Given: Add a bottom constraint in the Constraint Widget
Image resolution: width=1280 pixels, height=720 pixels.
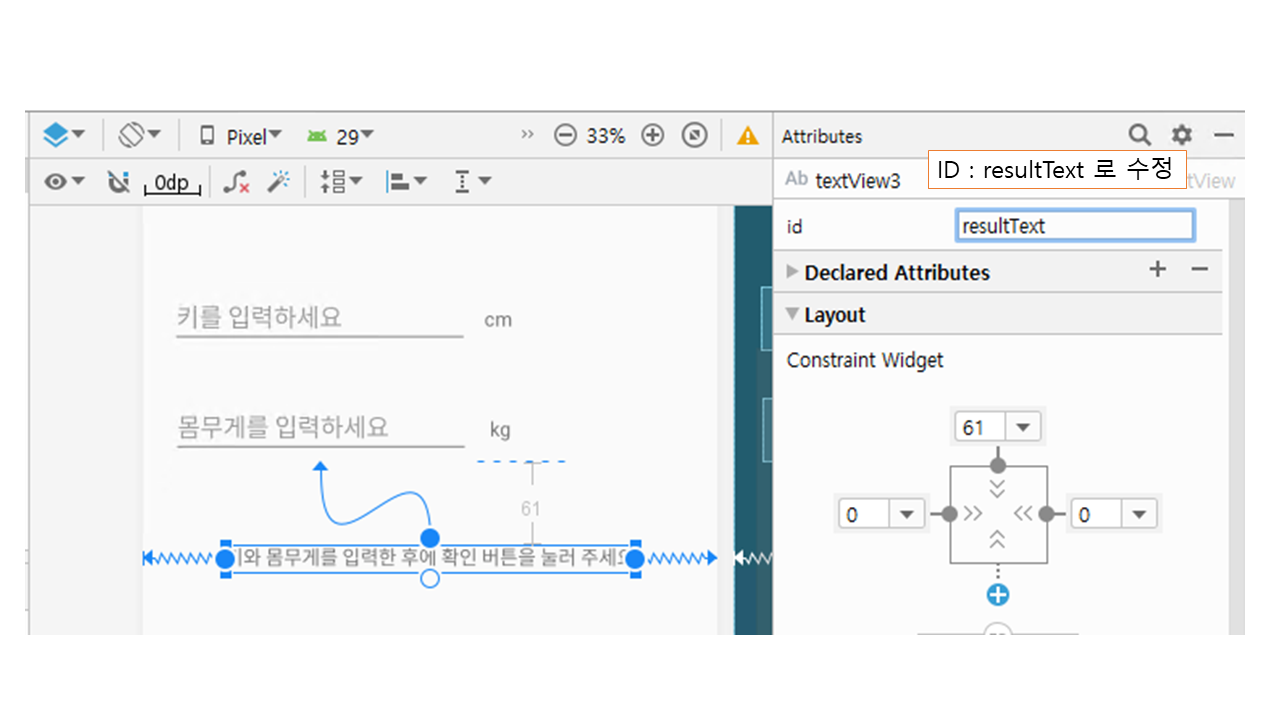Looking at the screenshot, I should pos(997,596).
